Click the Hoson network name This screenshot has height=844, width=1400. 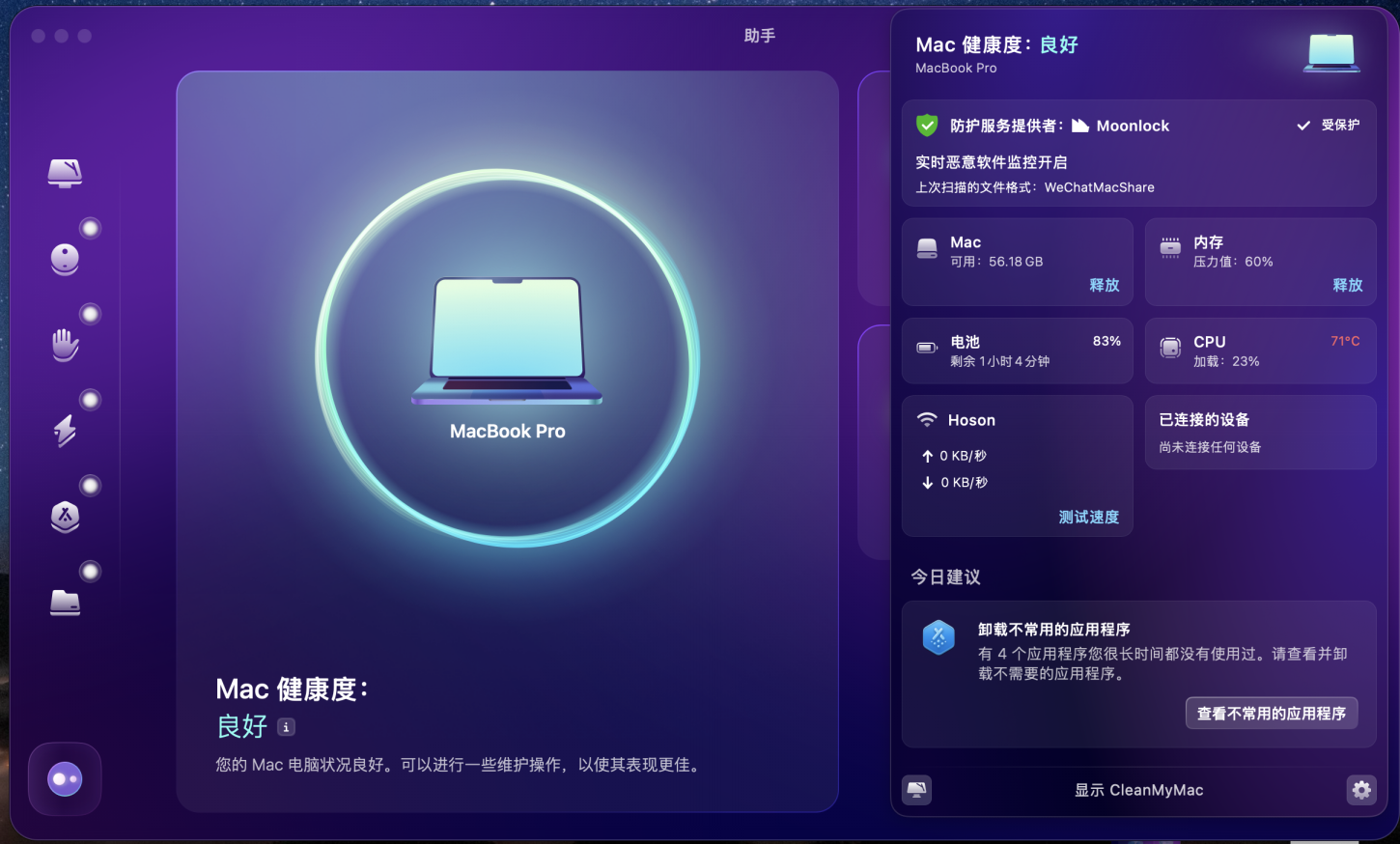(971, 420)
